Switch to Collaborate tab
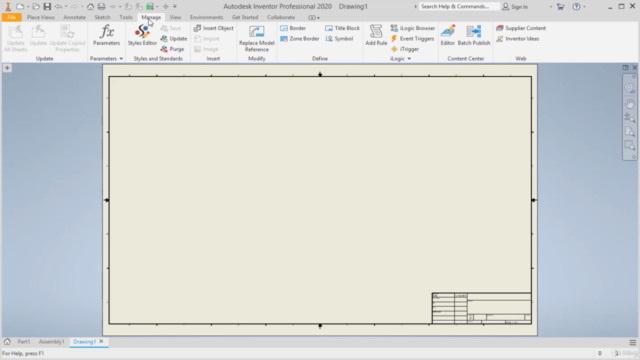 pos(281,18)
